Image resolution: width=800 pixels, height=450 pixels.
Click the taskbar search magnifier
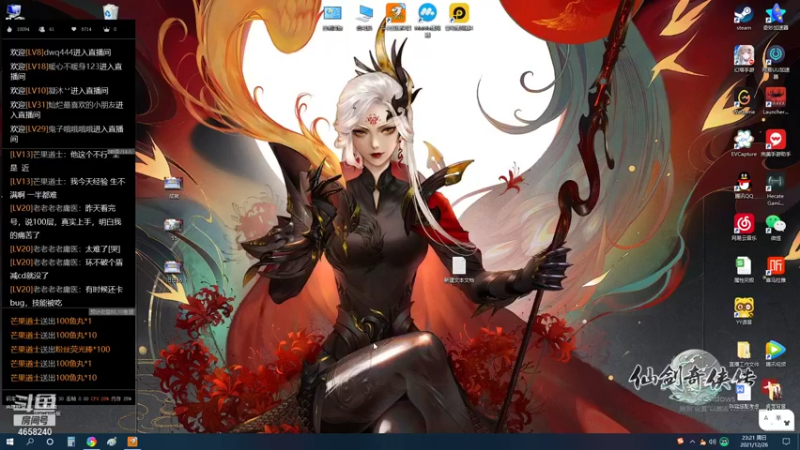point(30,442)
